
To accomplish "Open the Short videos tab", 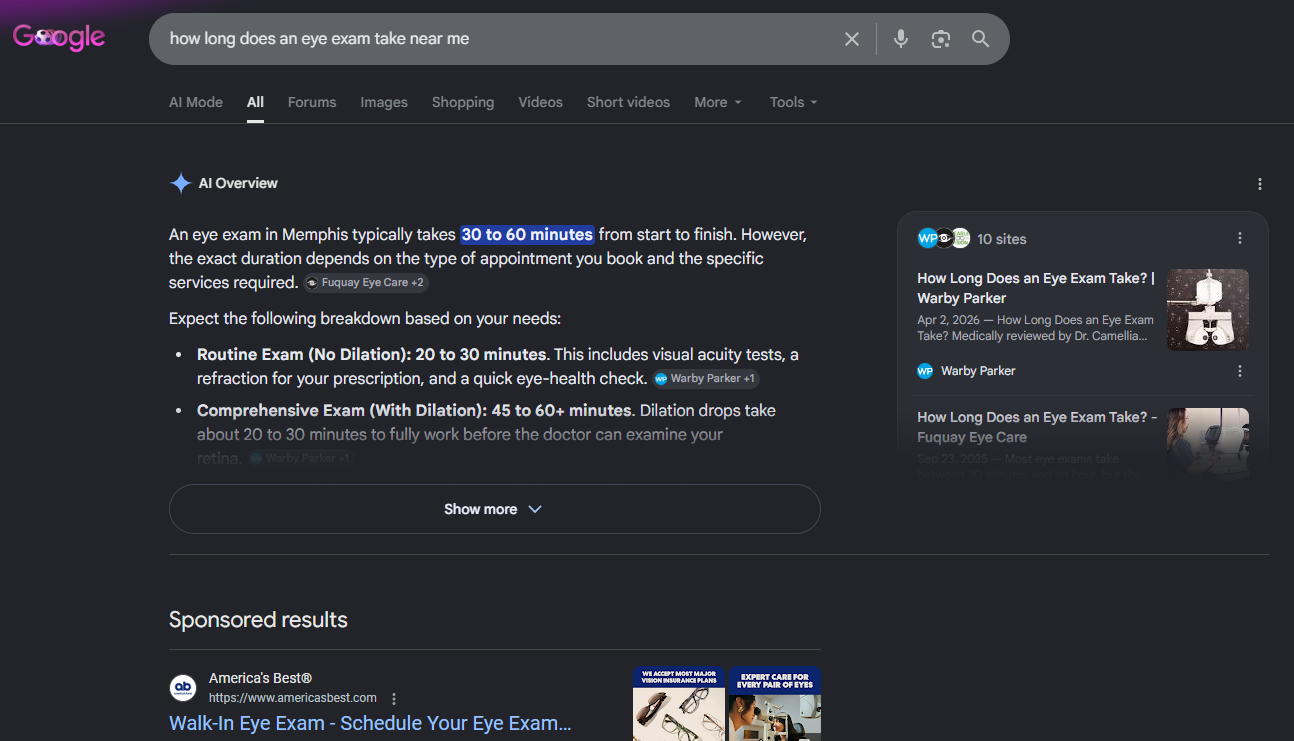I will pos(628,102).
